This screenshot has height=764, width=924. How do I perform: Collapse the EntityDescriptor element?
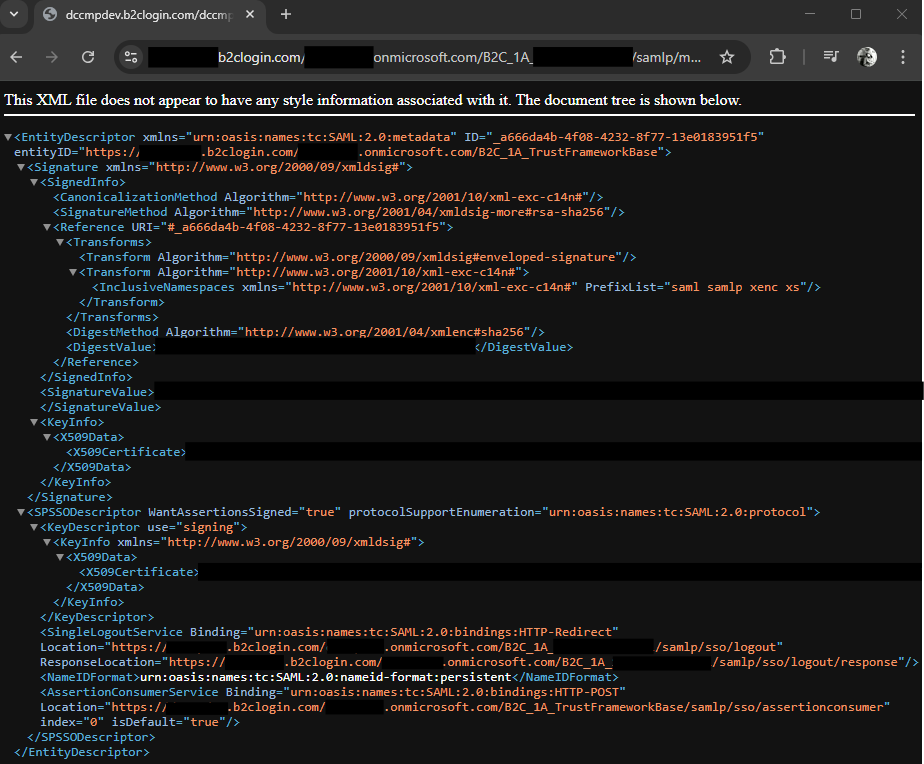coord(8,137)
